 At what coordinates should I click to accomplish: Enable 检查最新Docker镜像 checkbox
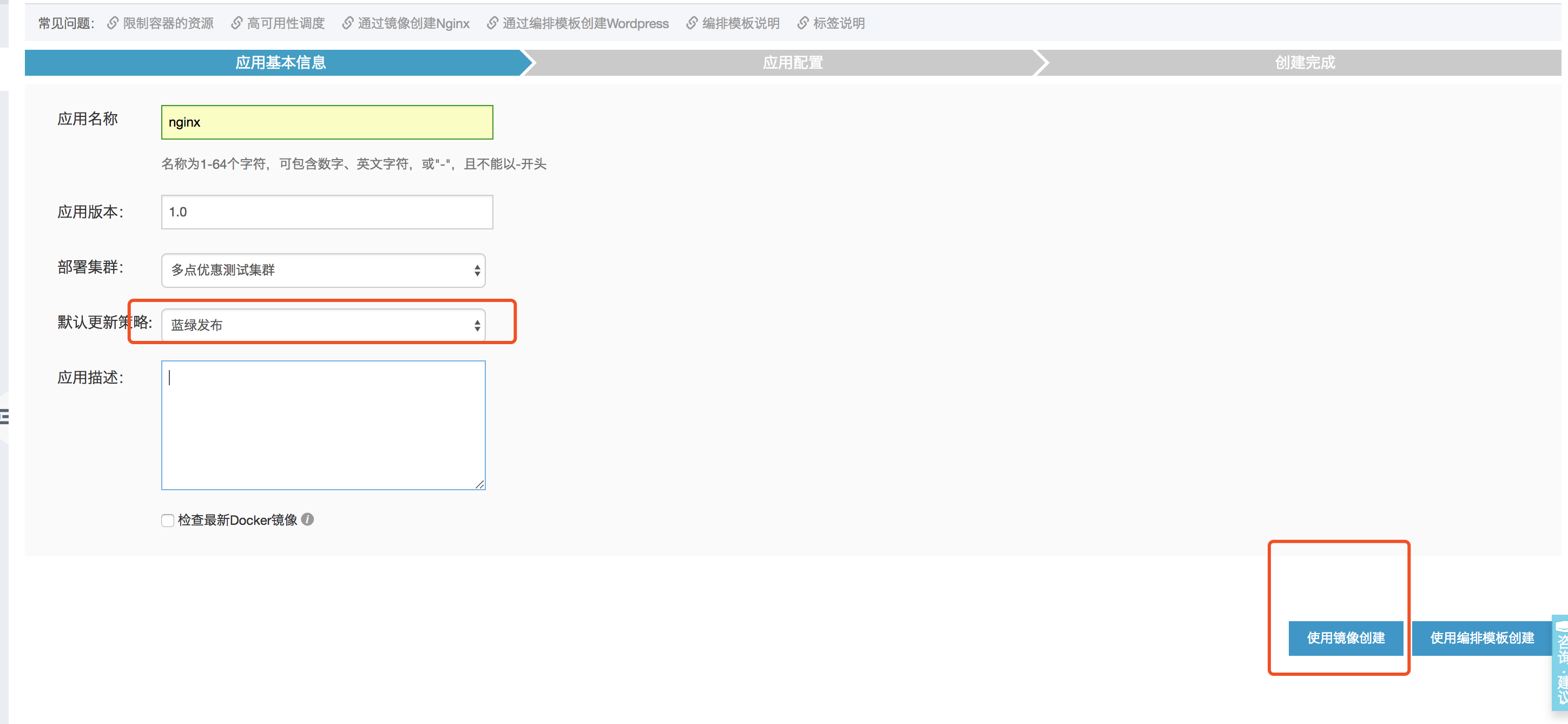[x=167, y=520]
